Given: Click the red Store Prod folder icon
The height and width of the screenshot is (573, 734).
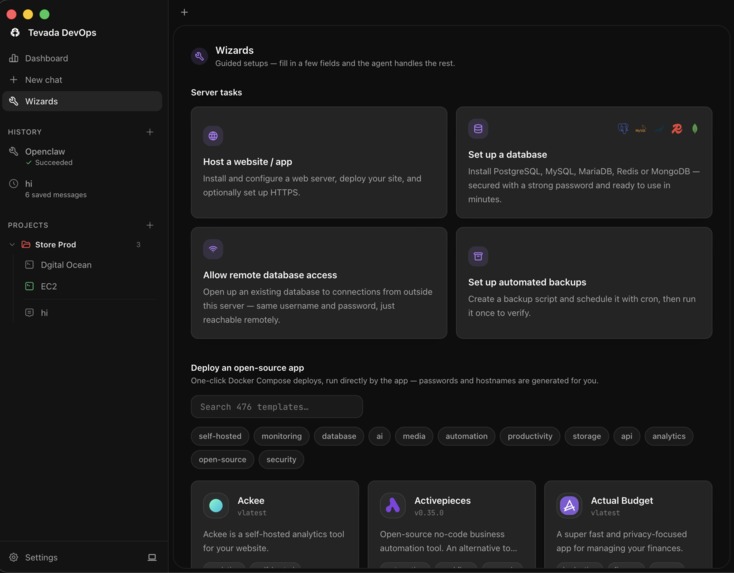Looking at the screenshot, I should tap(26, 244).
